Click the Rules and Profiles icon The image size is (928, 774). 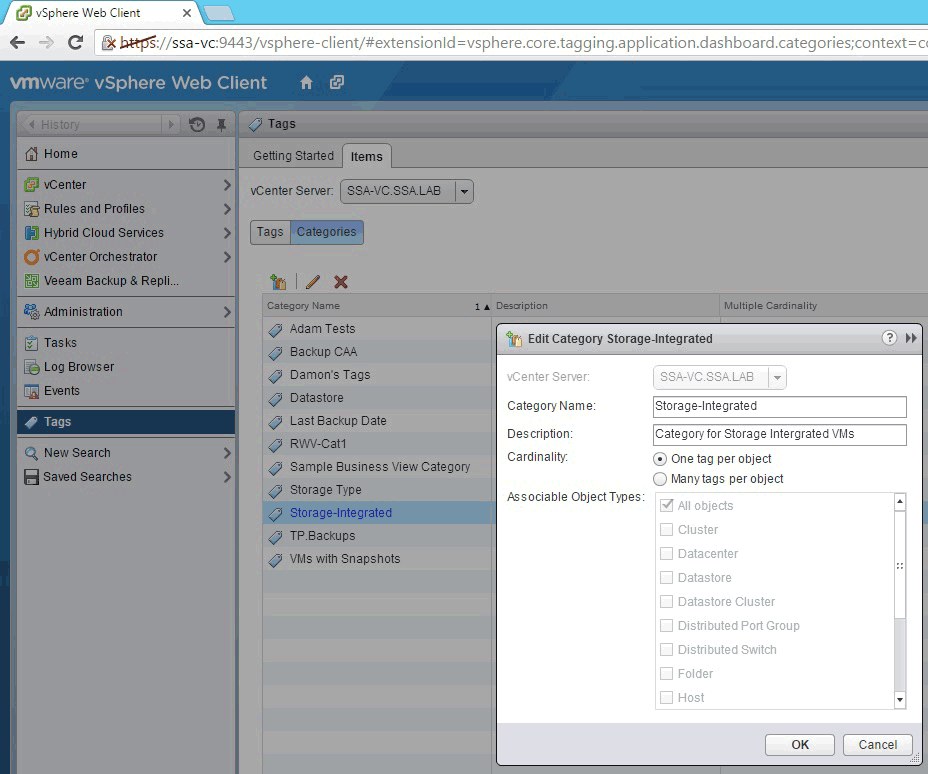pos(31,209)
